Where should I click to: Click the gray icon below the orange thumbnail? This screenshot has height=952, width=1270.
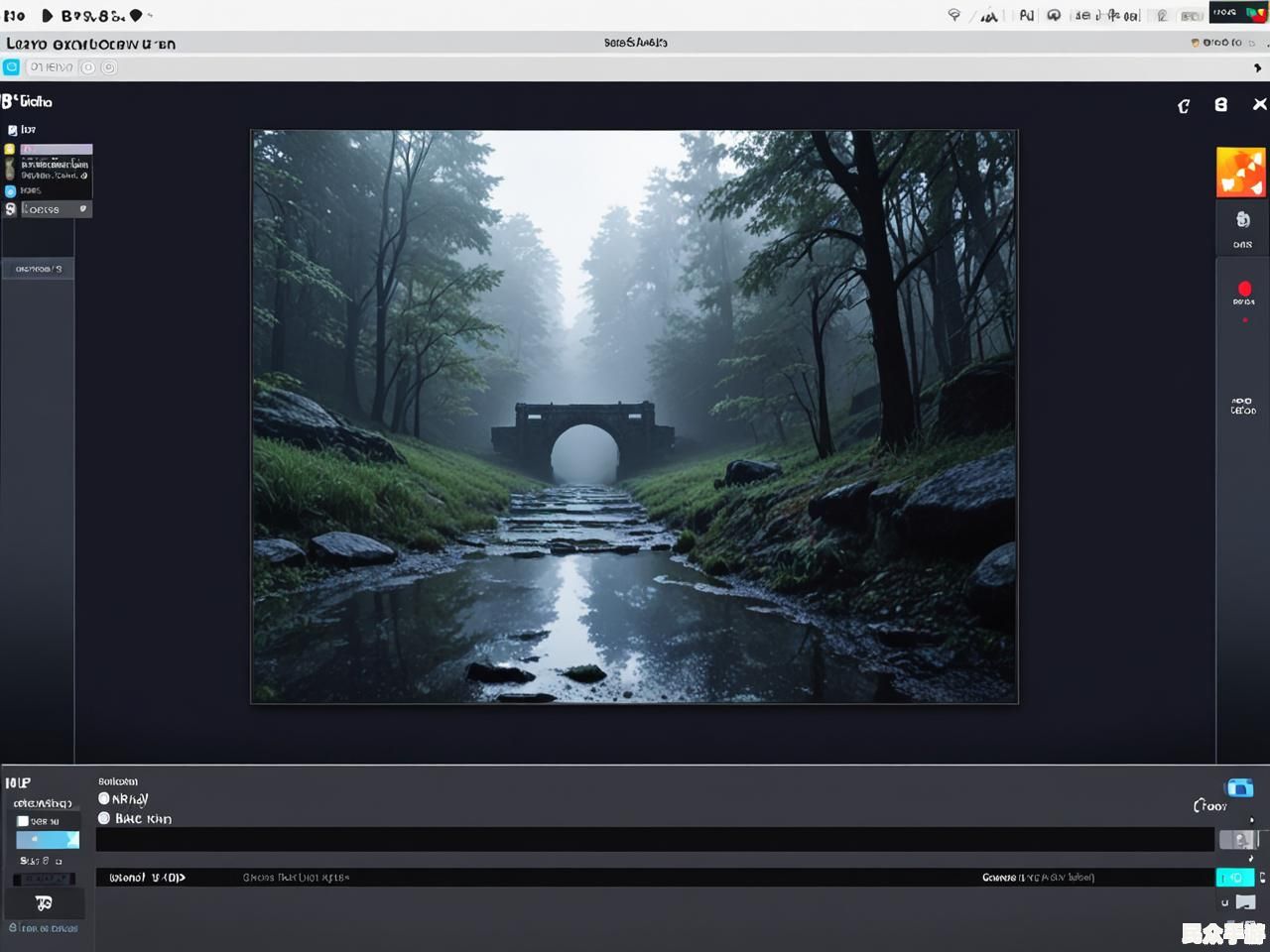1242,220
